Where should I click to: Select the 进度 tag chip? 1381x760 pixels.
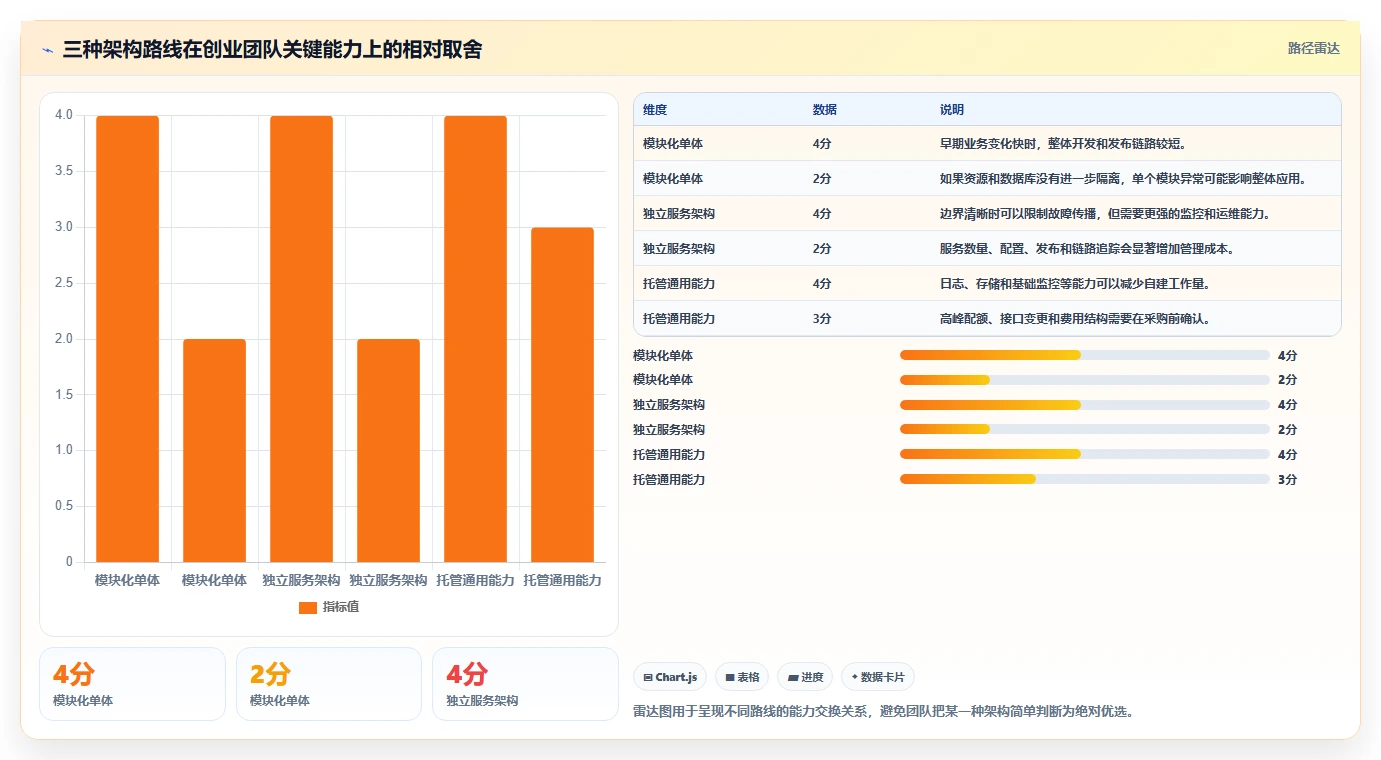point(805,677)
